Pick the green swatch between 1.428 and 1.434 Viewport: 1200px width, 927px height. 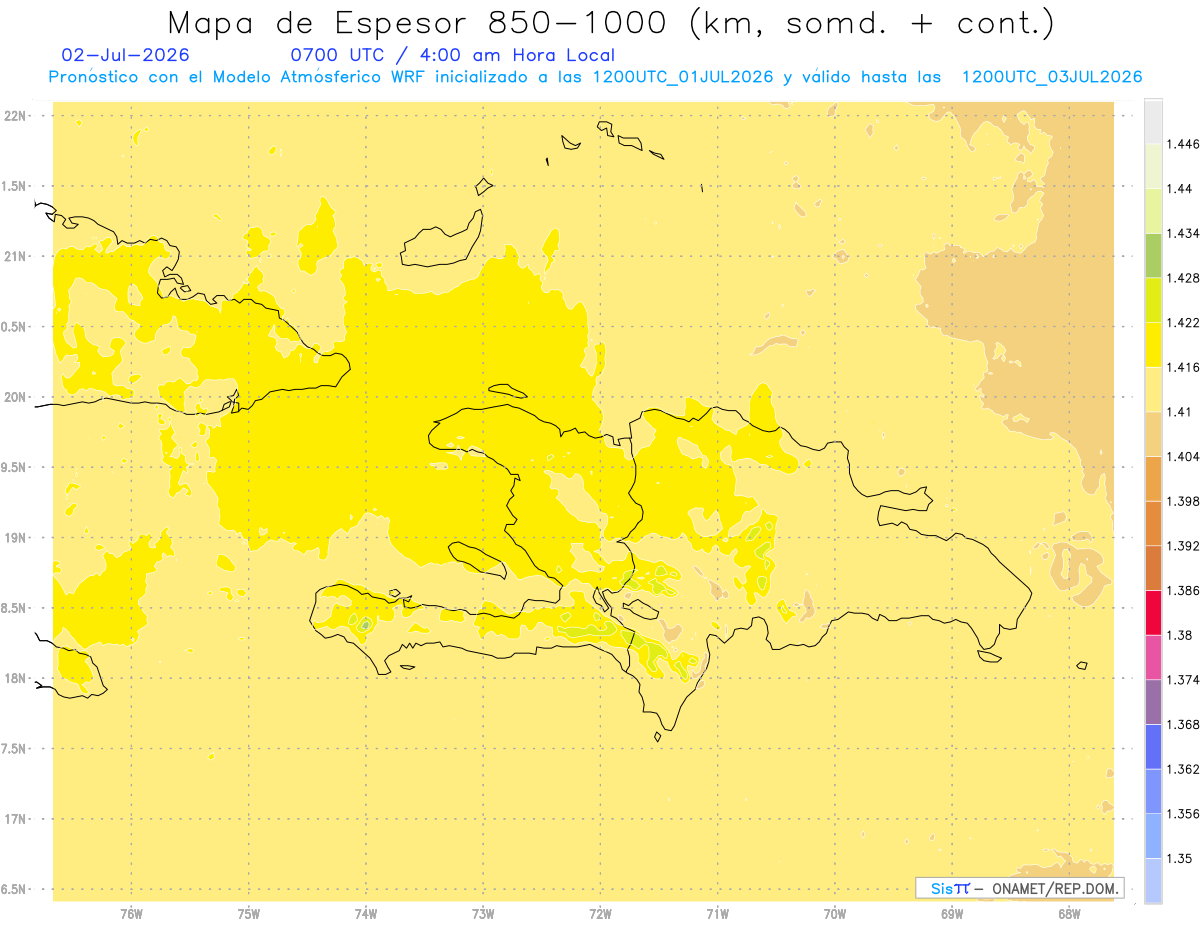(x=1153, y=255)
